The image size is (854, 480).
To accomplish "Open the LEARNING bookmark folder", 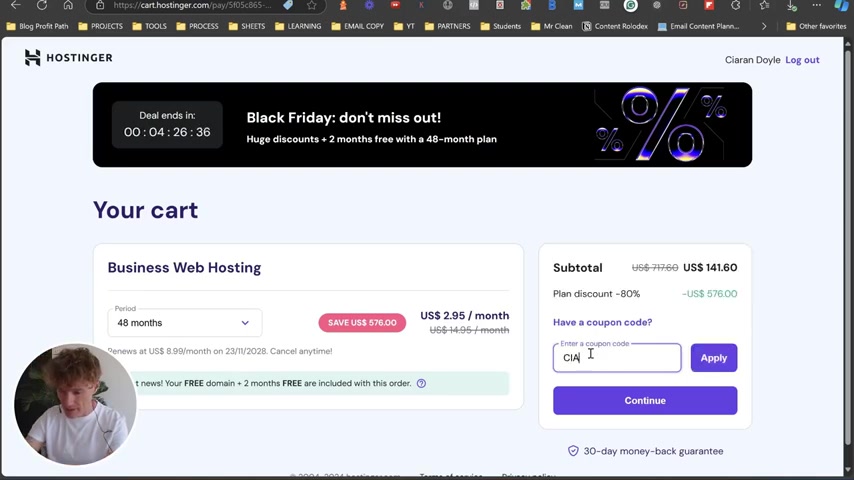I will 298,26.
